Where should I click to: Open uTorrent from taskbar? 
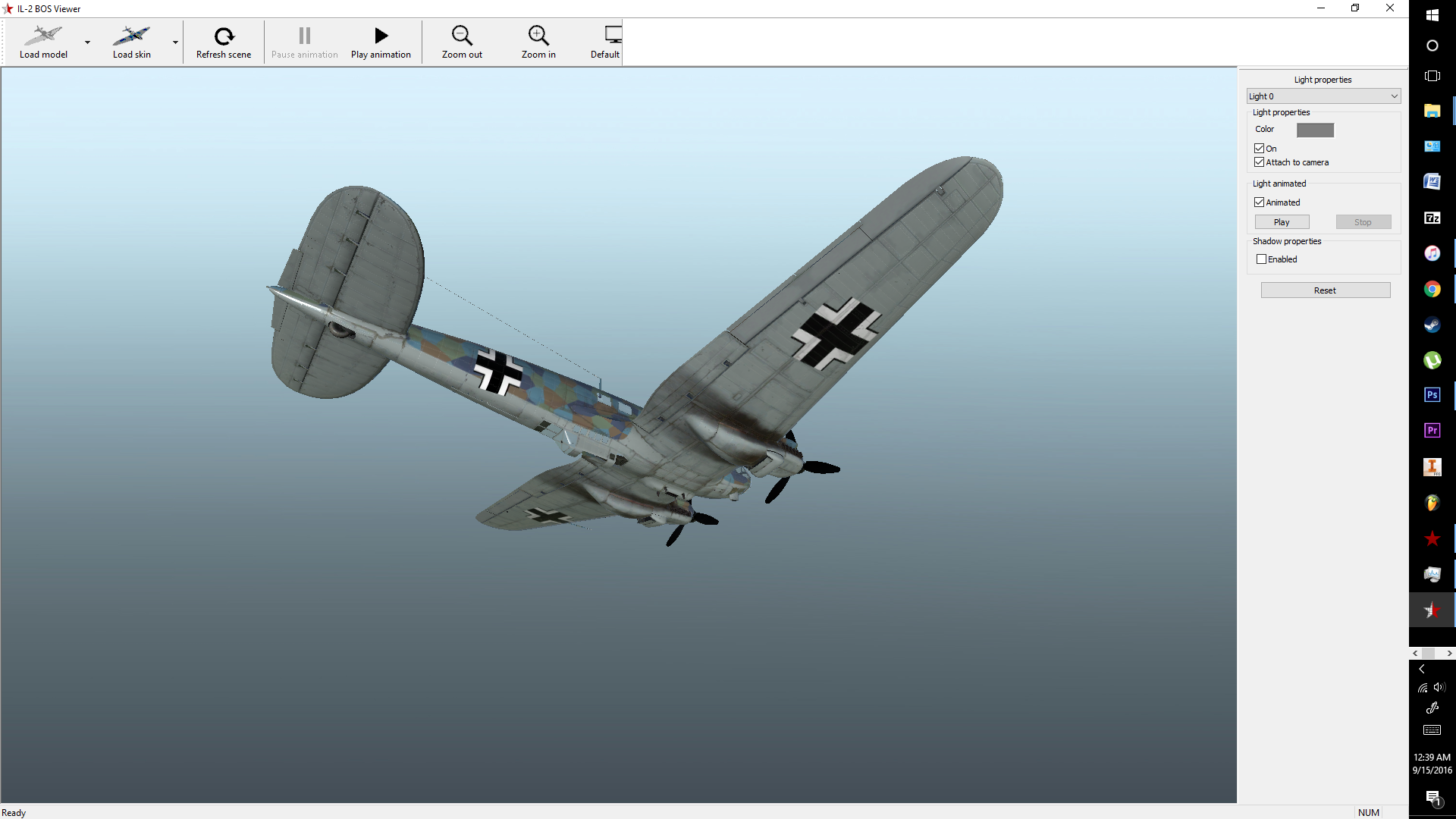click(1432, 360)
